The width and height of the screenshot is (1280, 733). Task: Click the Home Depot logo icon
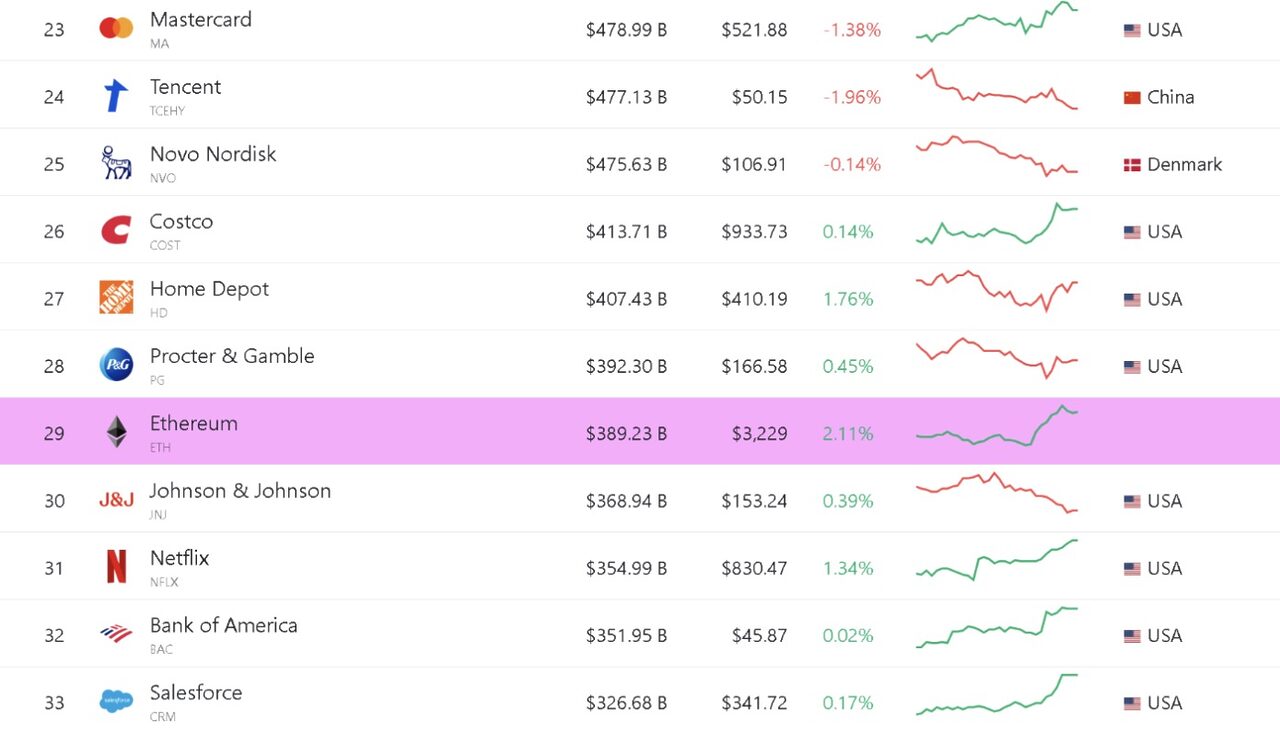coord(116,298)
